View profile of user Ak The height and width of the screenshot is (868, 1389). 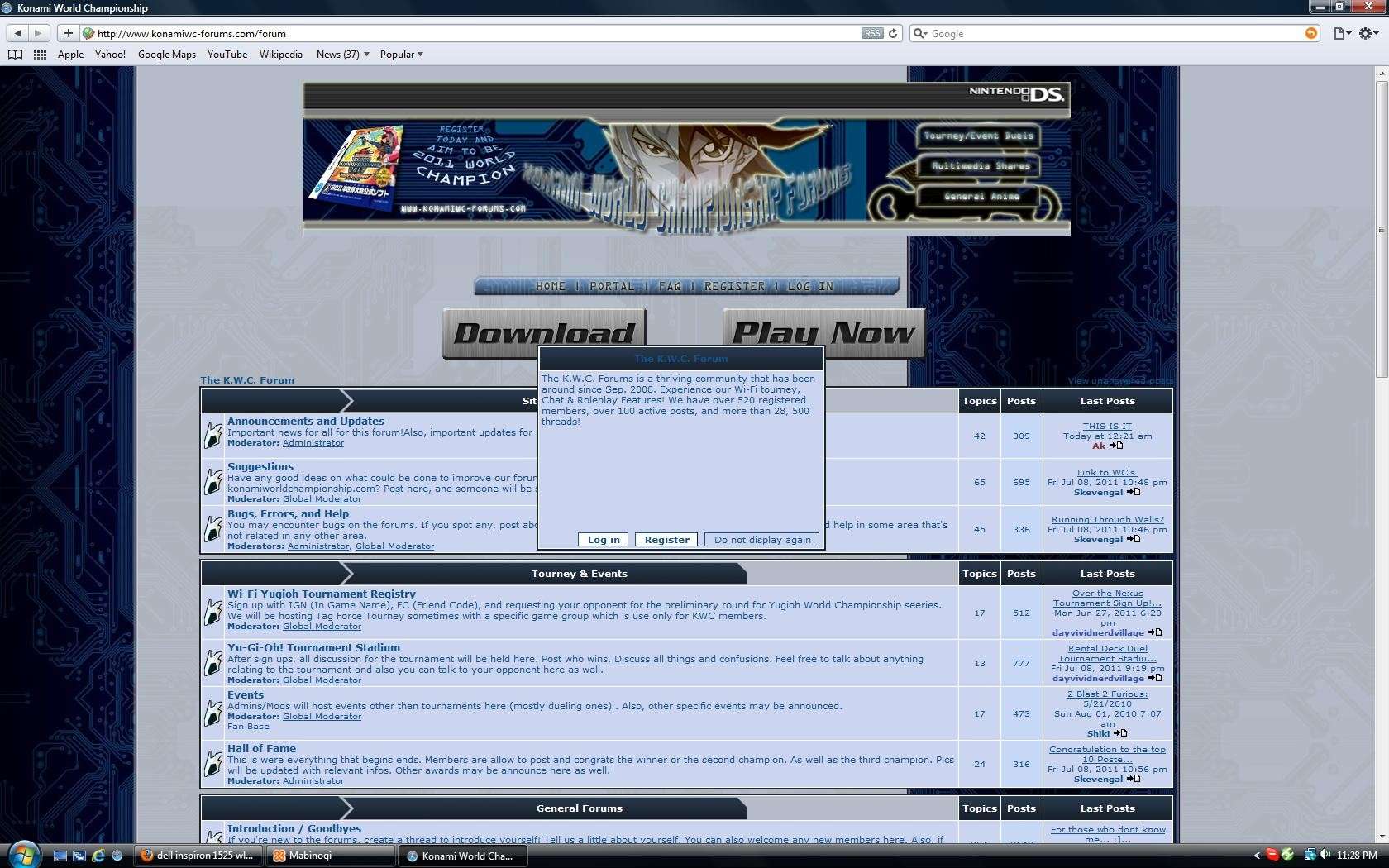[1098, 446]
